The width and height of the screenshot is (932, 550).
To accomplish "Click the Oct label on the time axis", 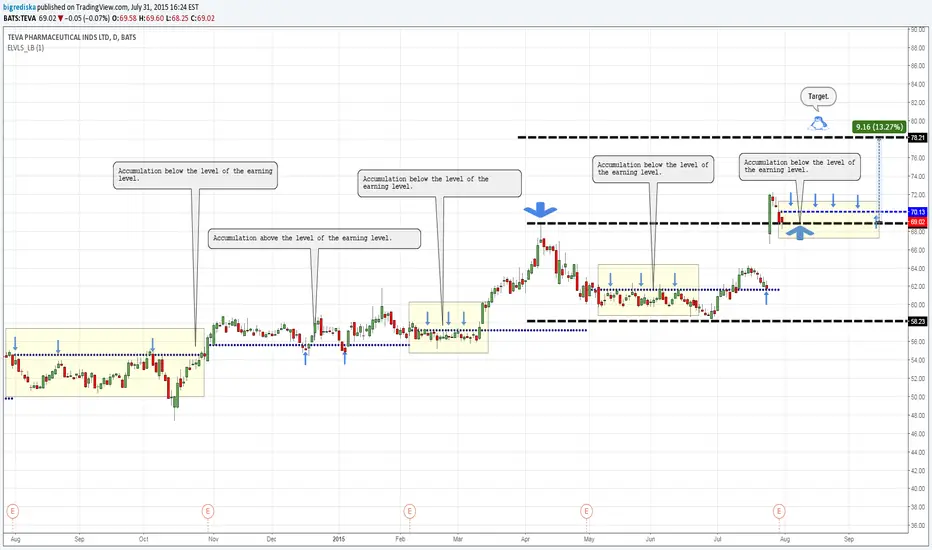I will click(x=143, y=539).
